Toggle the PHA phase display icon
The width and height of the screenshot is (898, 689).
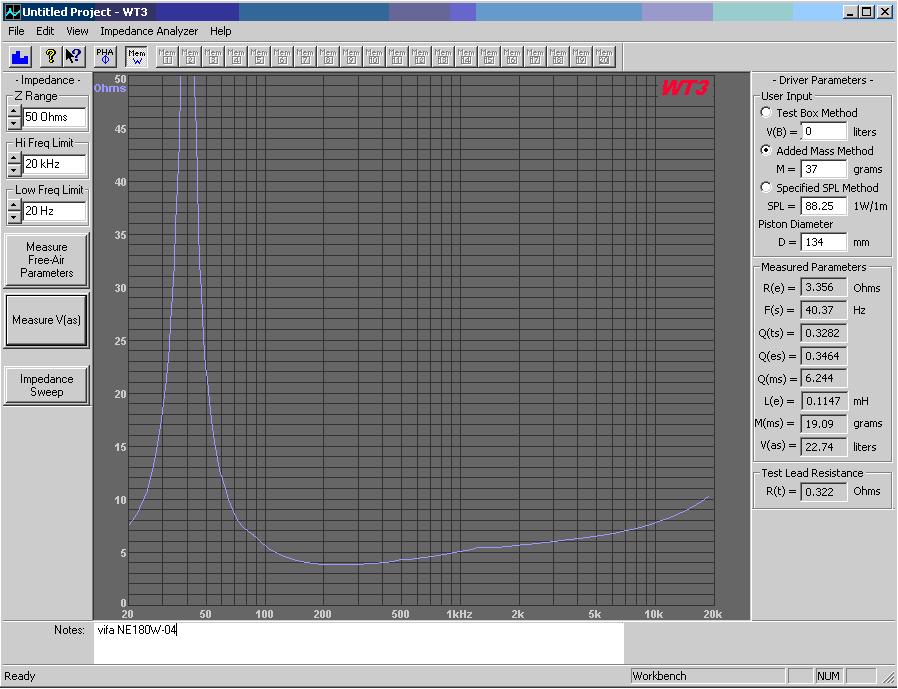click(x=105, y=55)
